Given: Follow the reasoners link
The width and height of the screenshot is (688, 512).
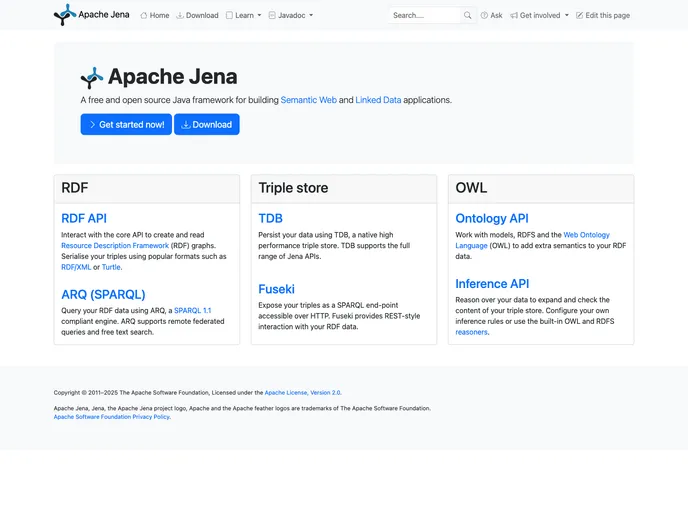Looking at the screenshot, I should 471,332.
